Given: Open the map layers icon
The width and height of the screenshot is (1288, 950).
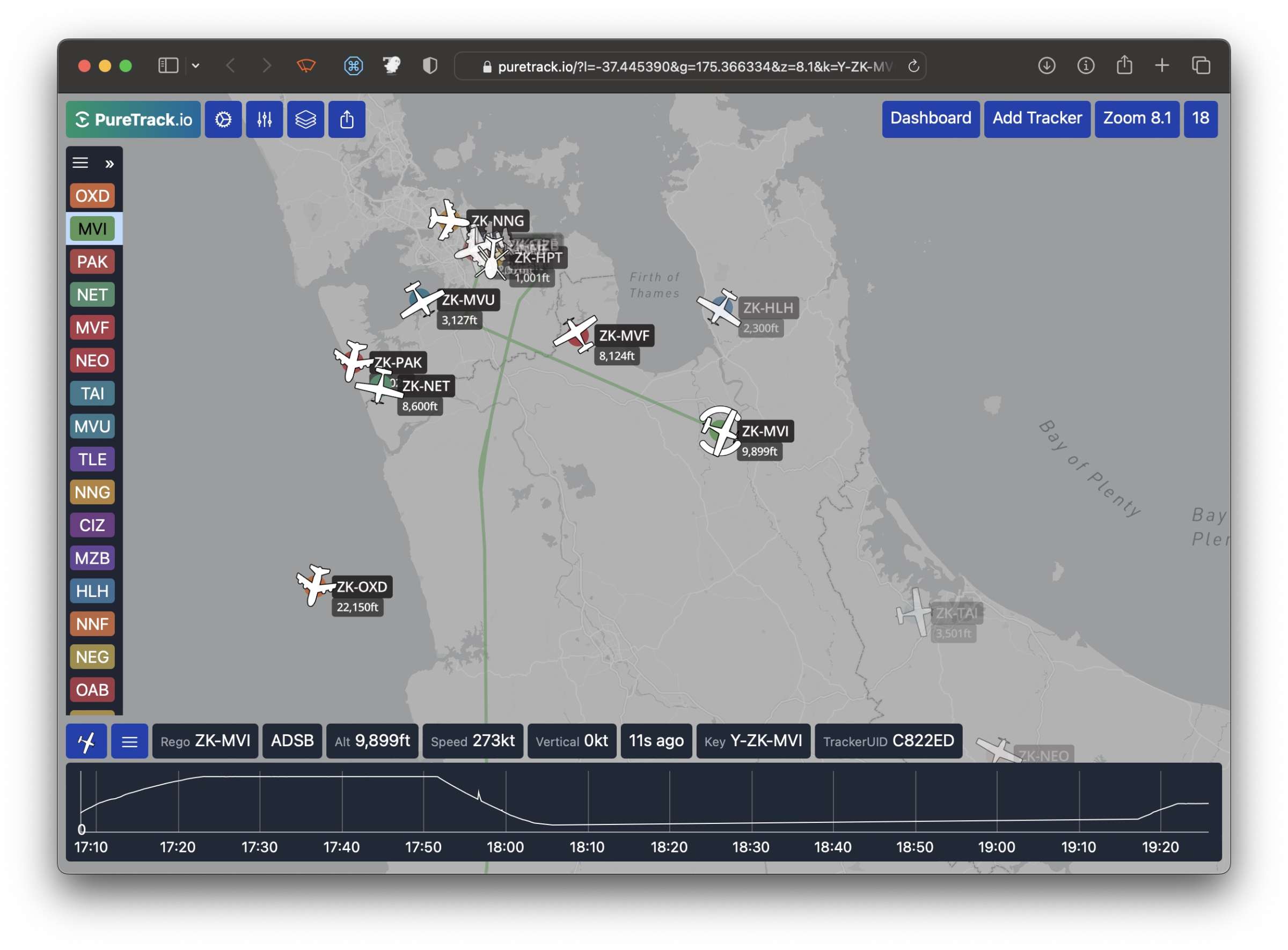Looking at the screenshot, I should pyautogui.click(x=305, y=120).
